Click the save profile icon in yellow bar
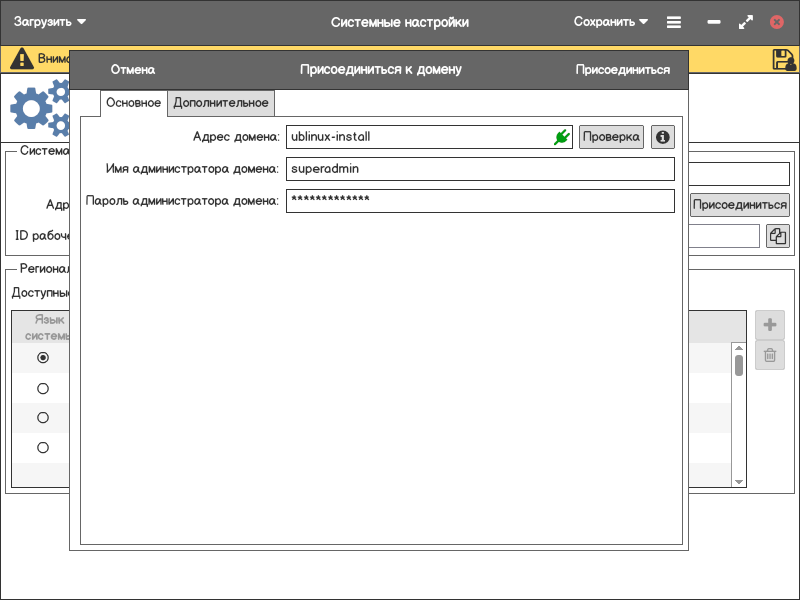This screenshot has height=600, width=800. [784, 59]
